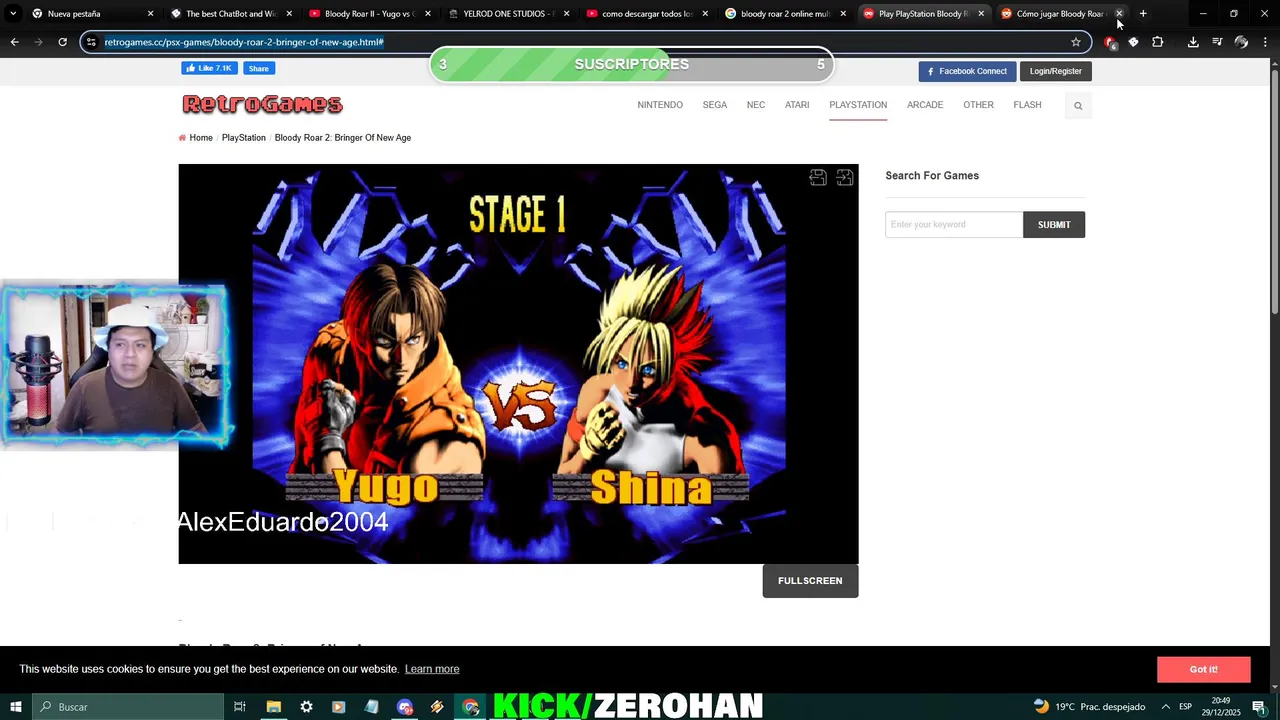Screen dimensions: 1280x720
Task: Open the Chrome icon on taskbar
Action: pos(471,707)
